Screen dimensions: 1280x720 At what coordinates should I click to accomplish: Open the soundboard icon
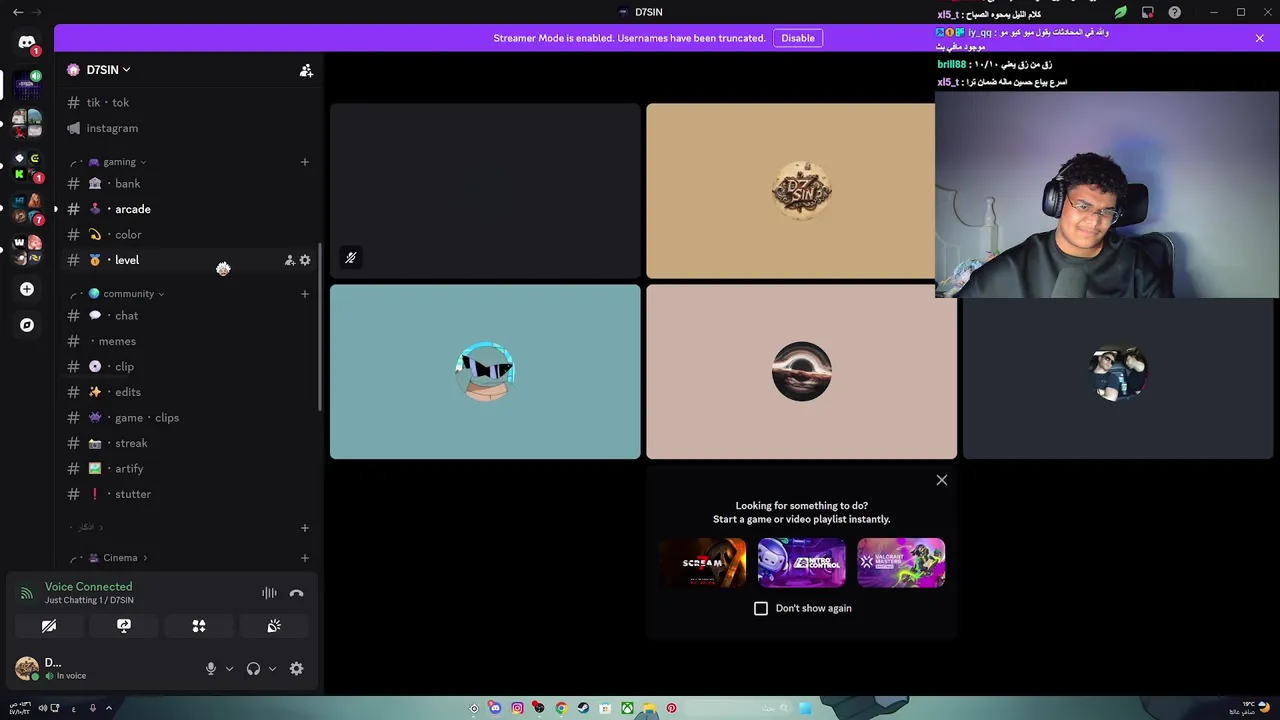274,626
